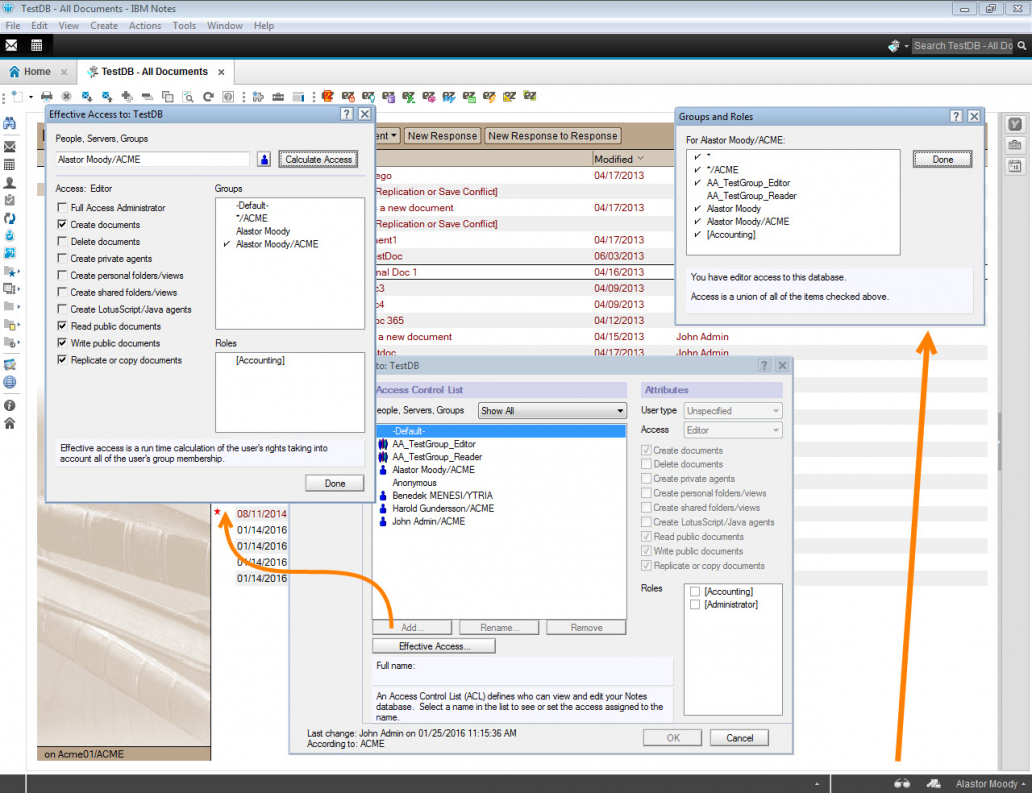The width and height of the screenshot is (1032, 793).
Task: Open To Do clipboard icon in sidebar
Action: (x=10, y=200)
